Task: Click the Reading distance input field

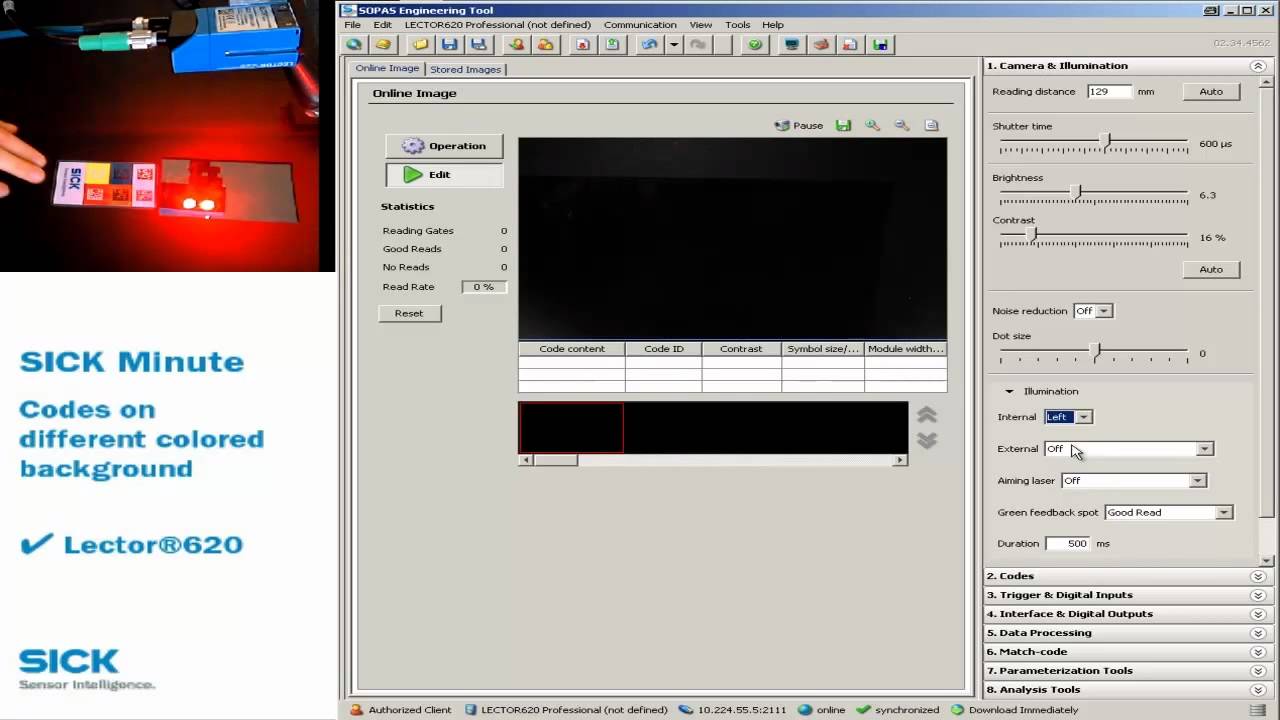Action: click(x=1109, y=91)
